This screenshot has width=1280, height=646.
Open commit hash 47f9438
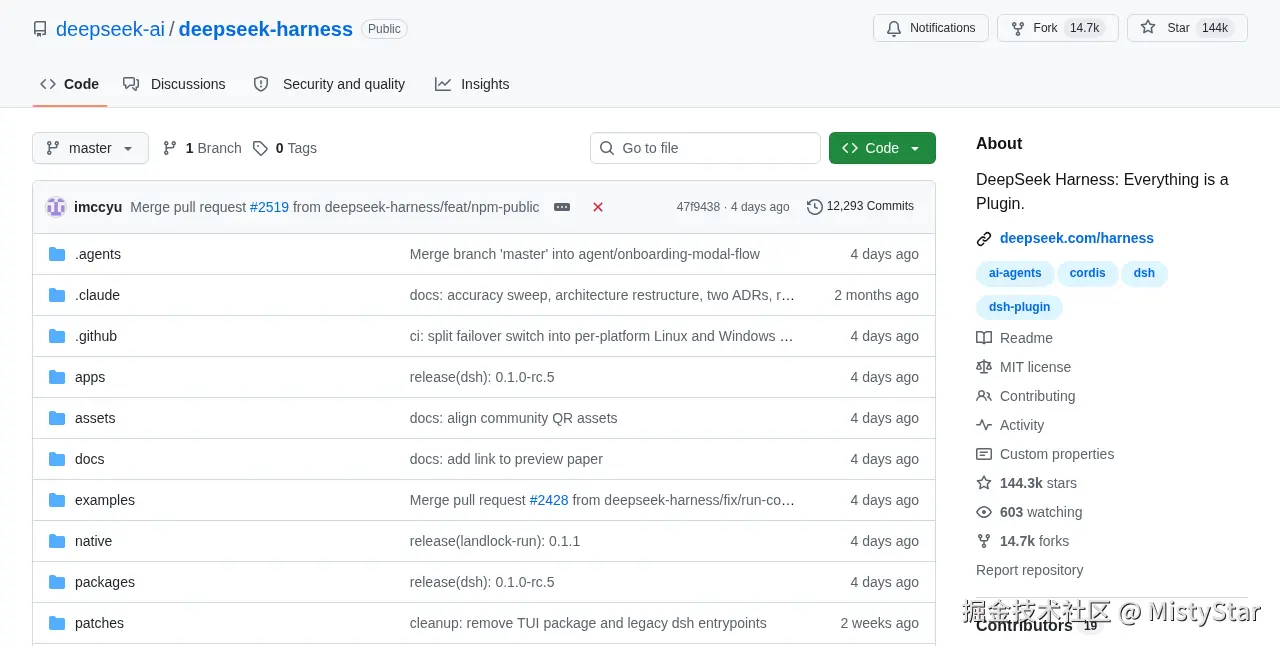(x=698, y=207)
